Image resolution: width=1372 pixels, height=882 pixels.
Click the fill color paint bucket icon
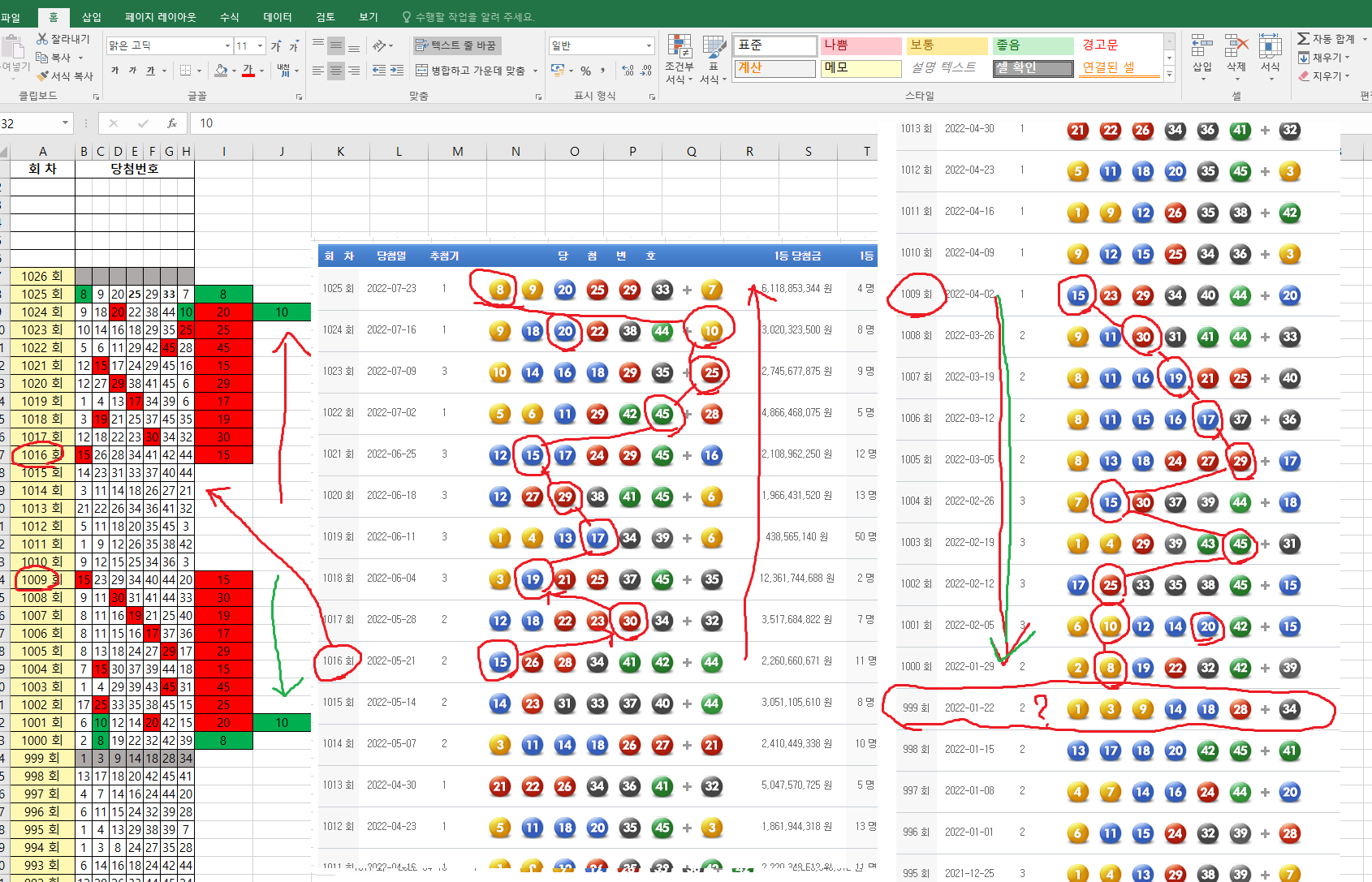221,71
